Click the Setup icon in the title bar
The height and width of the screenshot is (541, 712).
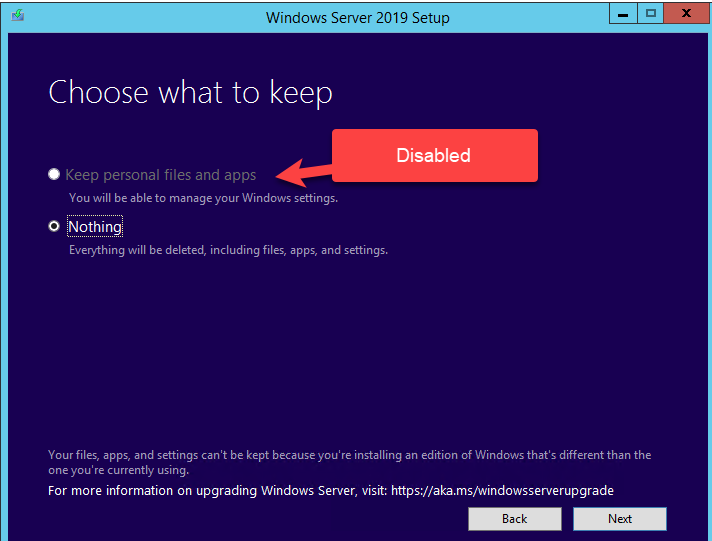(x=18, y=16)
